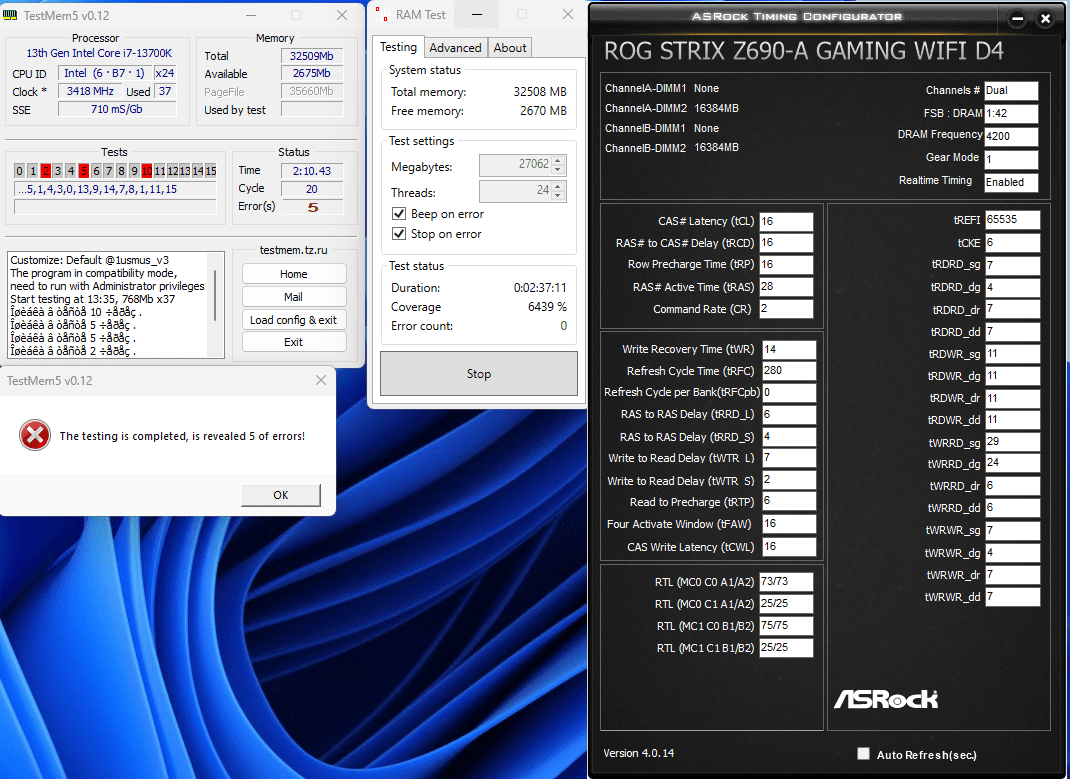Click the Channels # field showing Dual
1070x779 pixels.
[x=1011, y=91]
